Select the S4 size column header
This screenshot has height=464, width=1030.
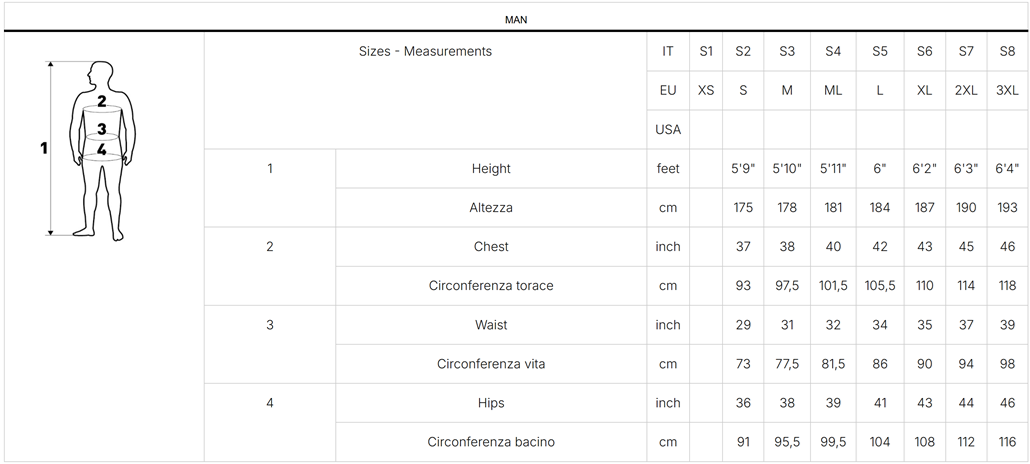tap(833, 51)
